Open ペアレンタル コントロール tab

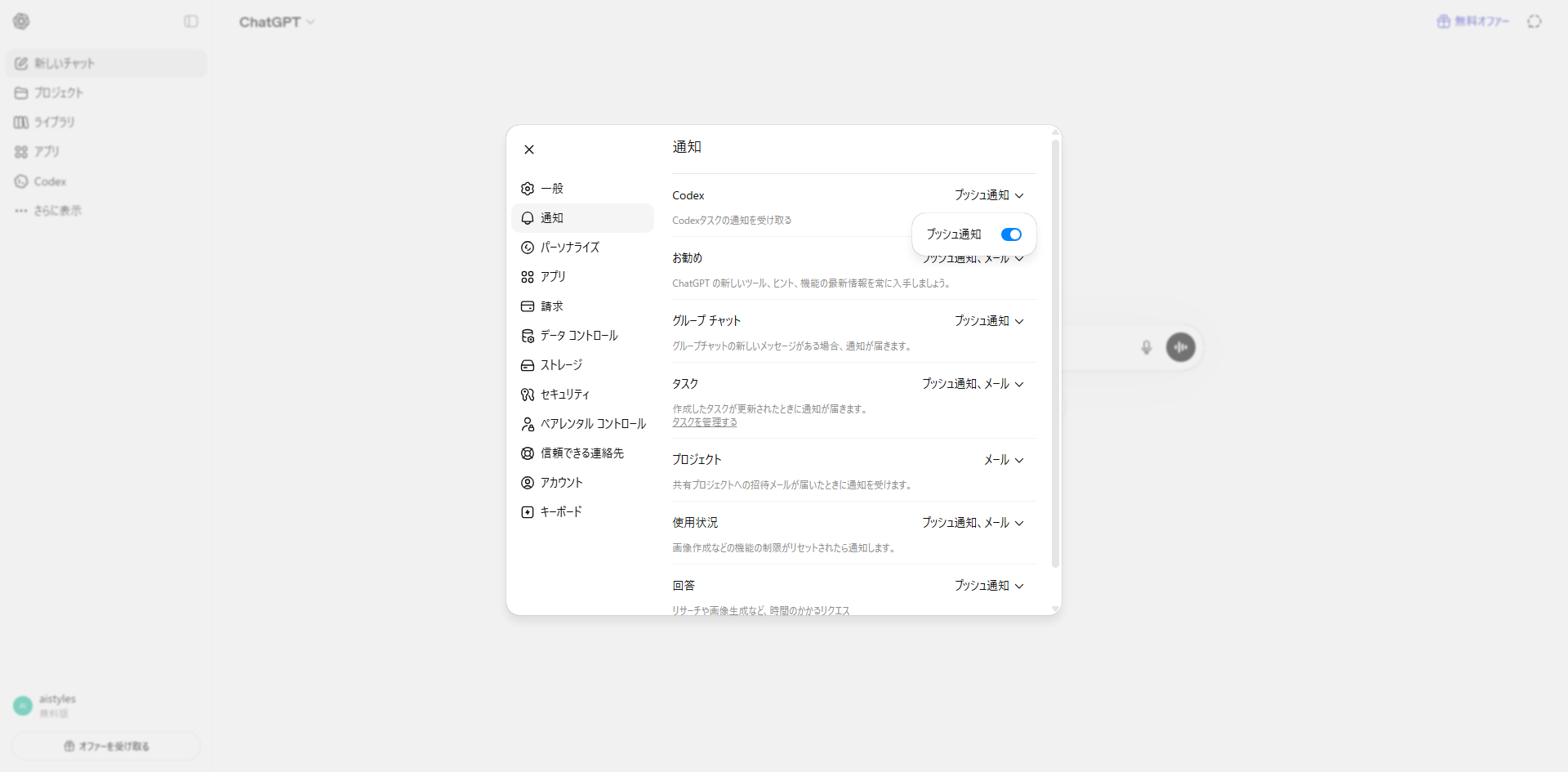pyautogui.click(x=582, y=424)
